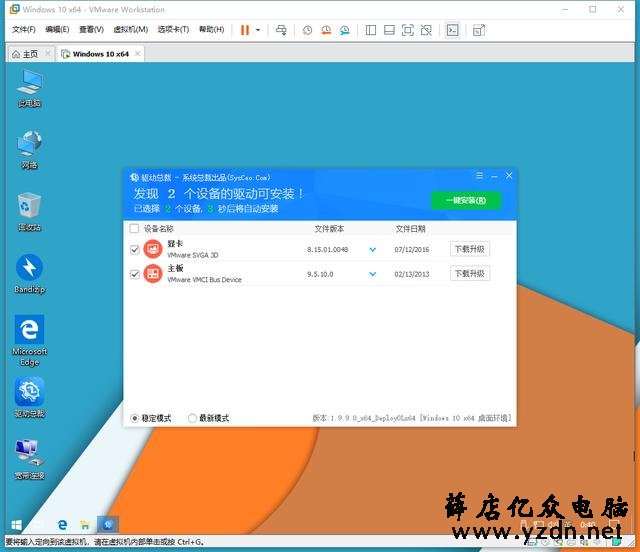Open the 编辑(E) menu
Viewport: 640px width, 552px height.
point(57,29)
